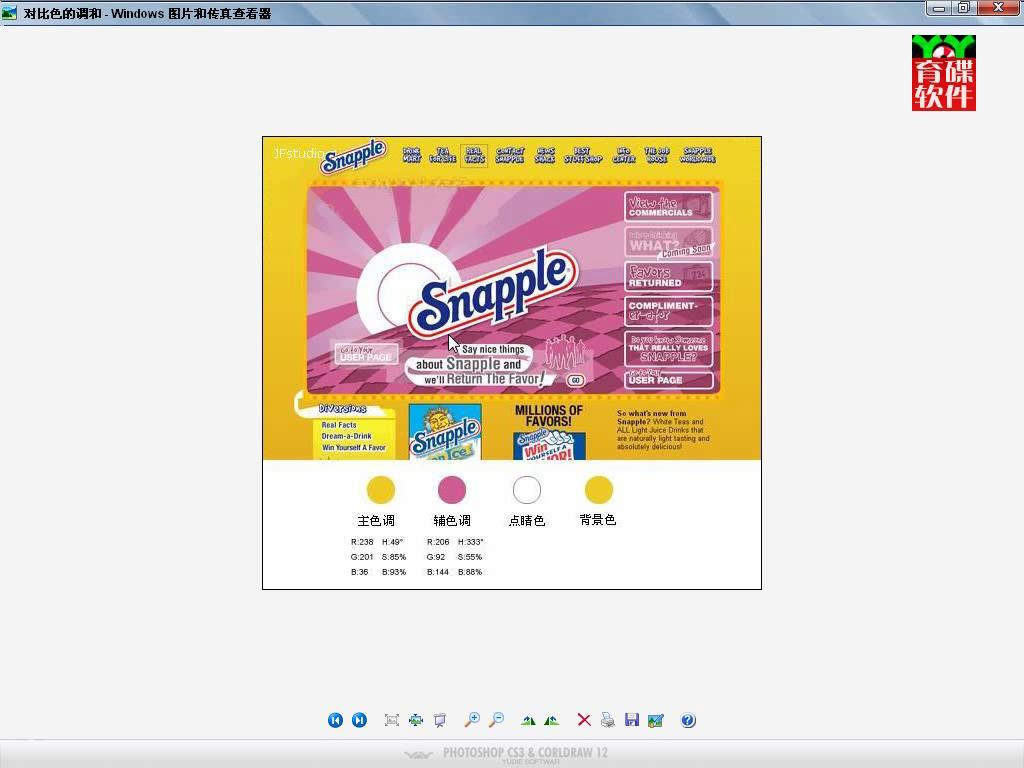Start the slide show
1024x768 pixels.
(440, 720)
